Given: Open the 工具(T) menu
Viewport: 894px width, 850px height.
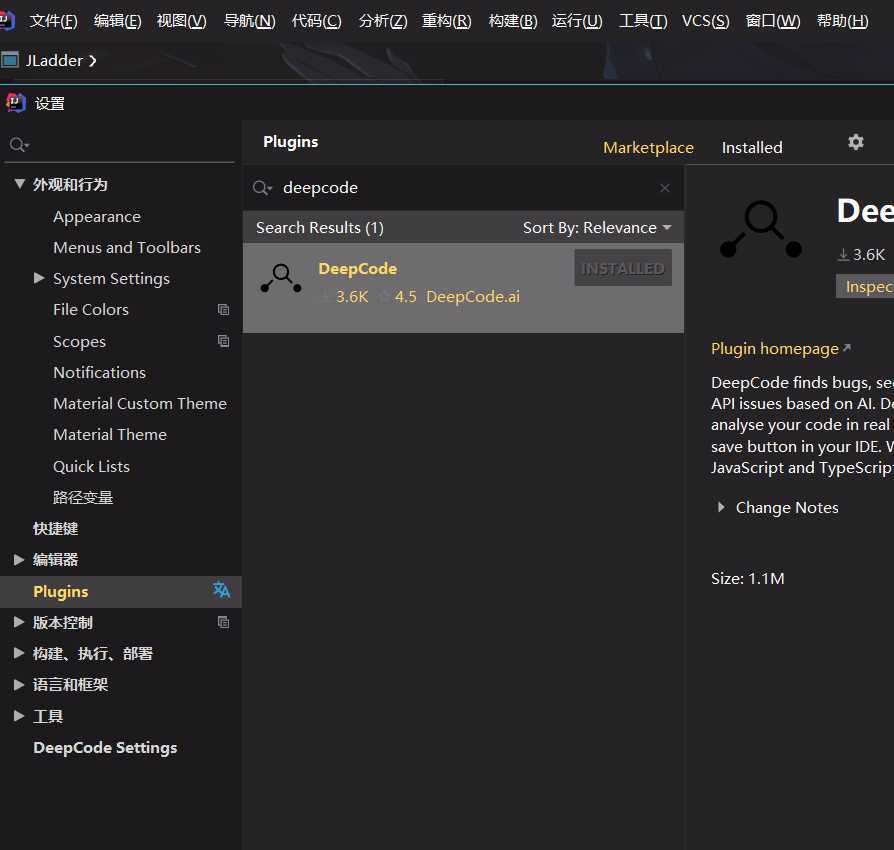Looking at the screenshot, I should pyautogui.click(x=643, y=21).
